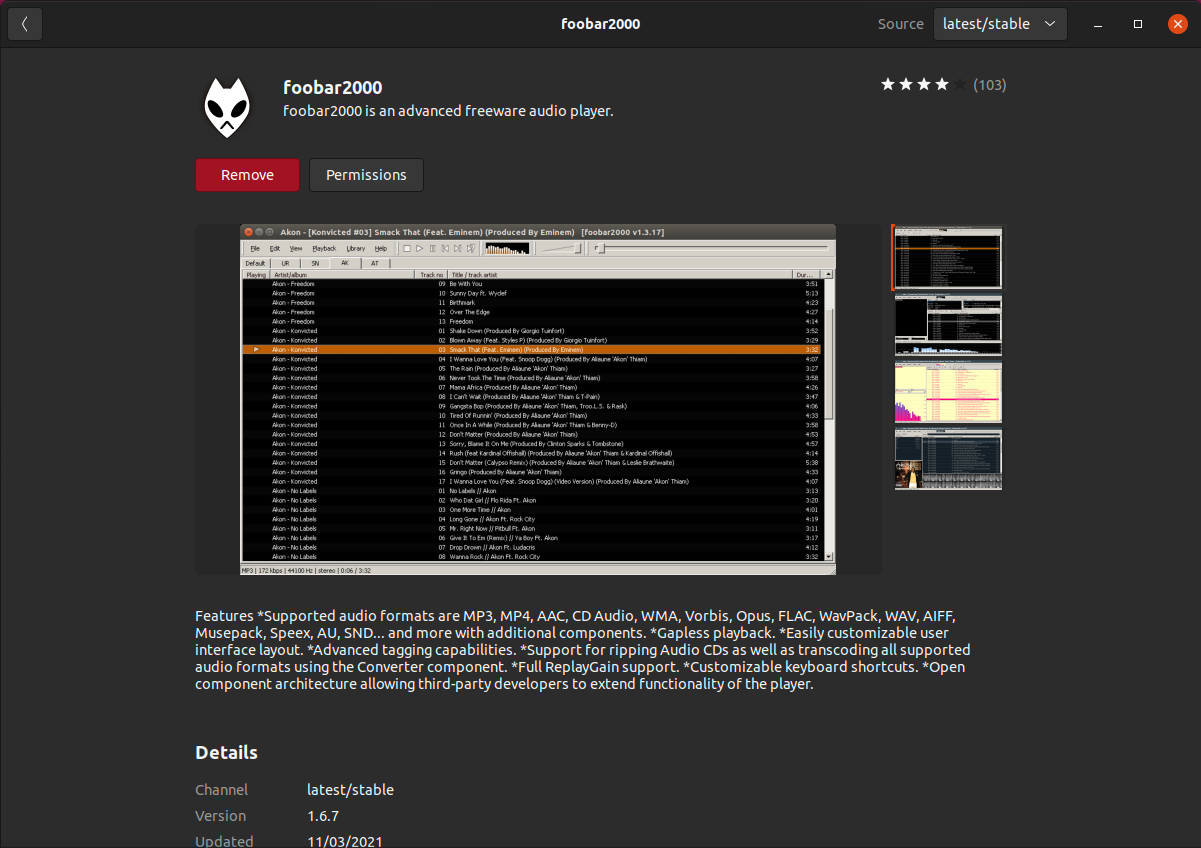Viewport: 1201px width, 848px height.
Task: Click the Updated date 11/03/2021
Action: click(345, 842)
